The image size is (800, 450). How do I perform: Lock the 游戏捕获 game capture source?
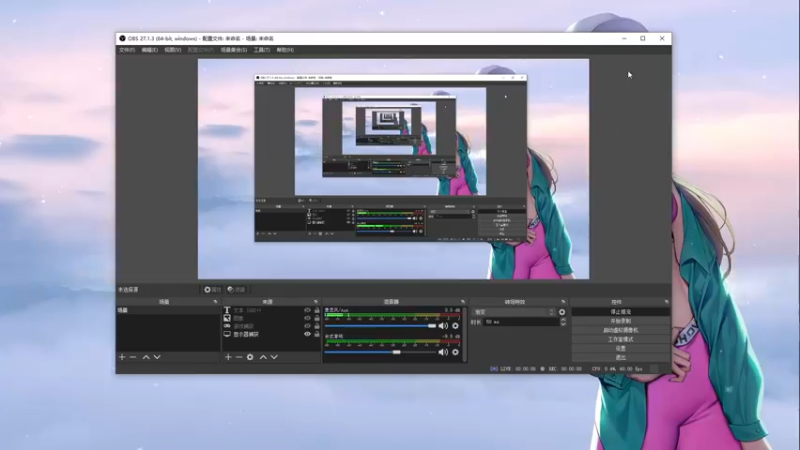click(317, 326)
